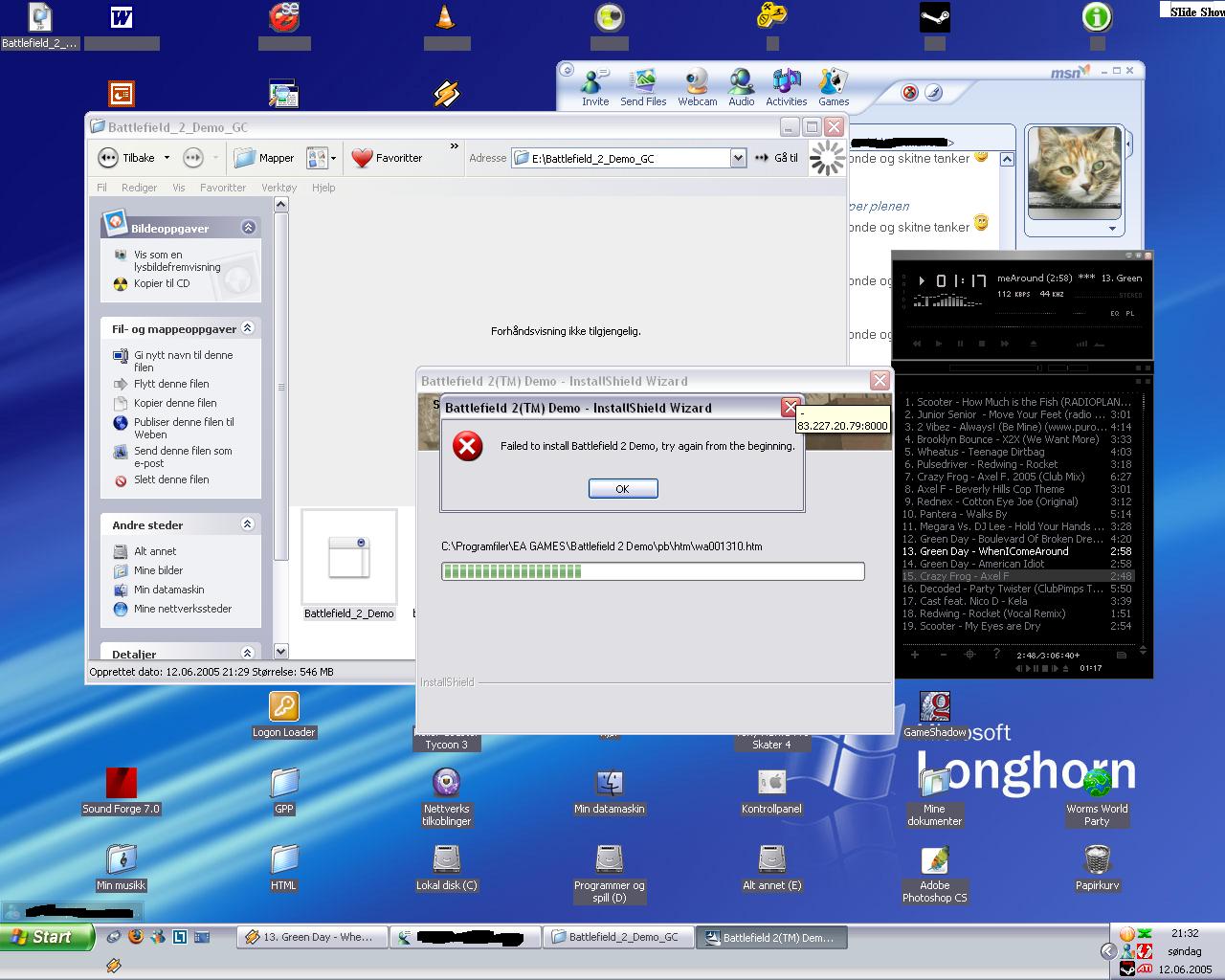The width and height of the screenshot is (1225, 980).
Task: Open the Favoritter menu in menu bar
Action: [x=223, y=188]
